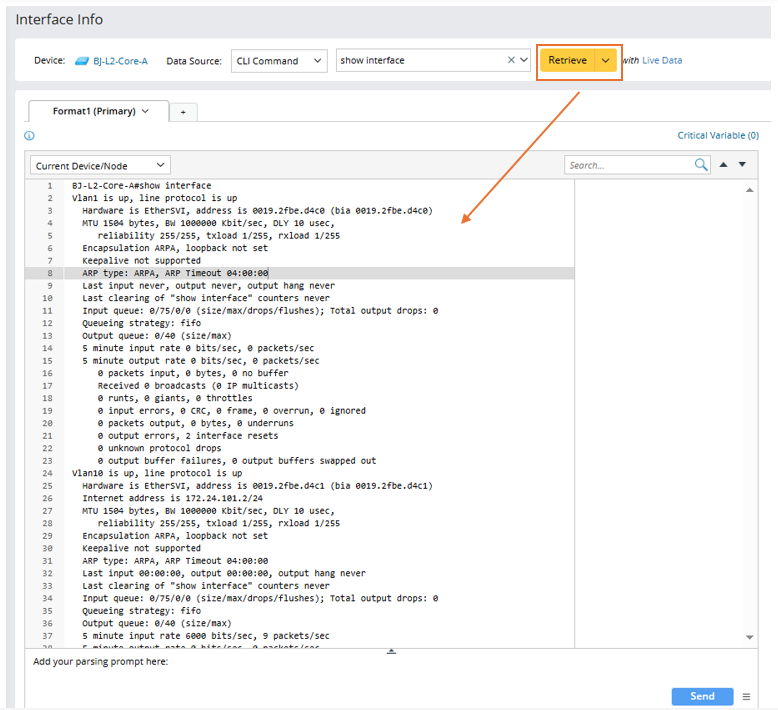The width and height of the screenshot is (778, 710).
Task: Click line 'Queueing strategy: fifo' on row 12
Action: coord(141,323)
